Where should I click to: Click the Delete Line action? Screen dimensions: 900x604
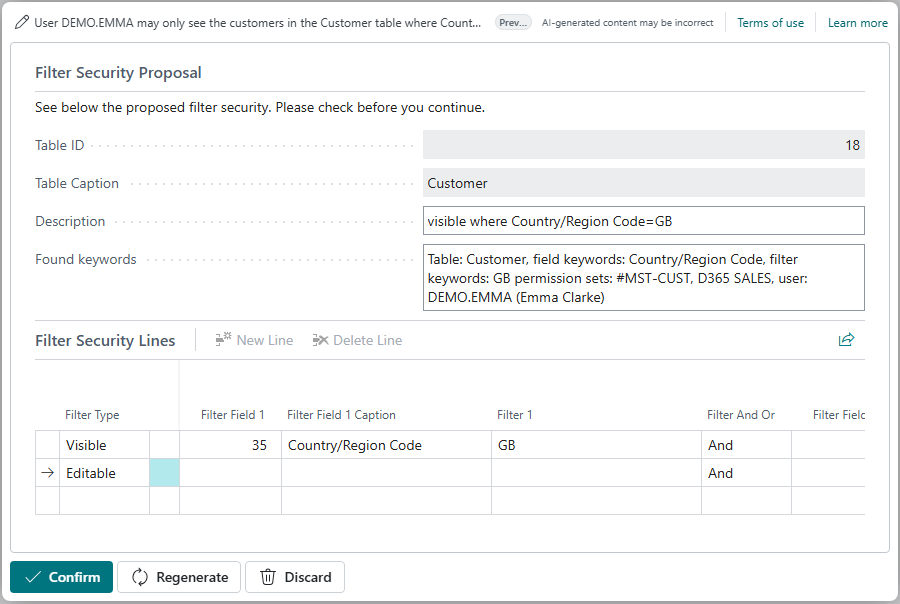(x=357, y=340)
